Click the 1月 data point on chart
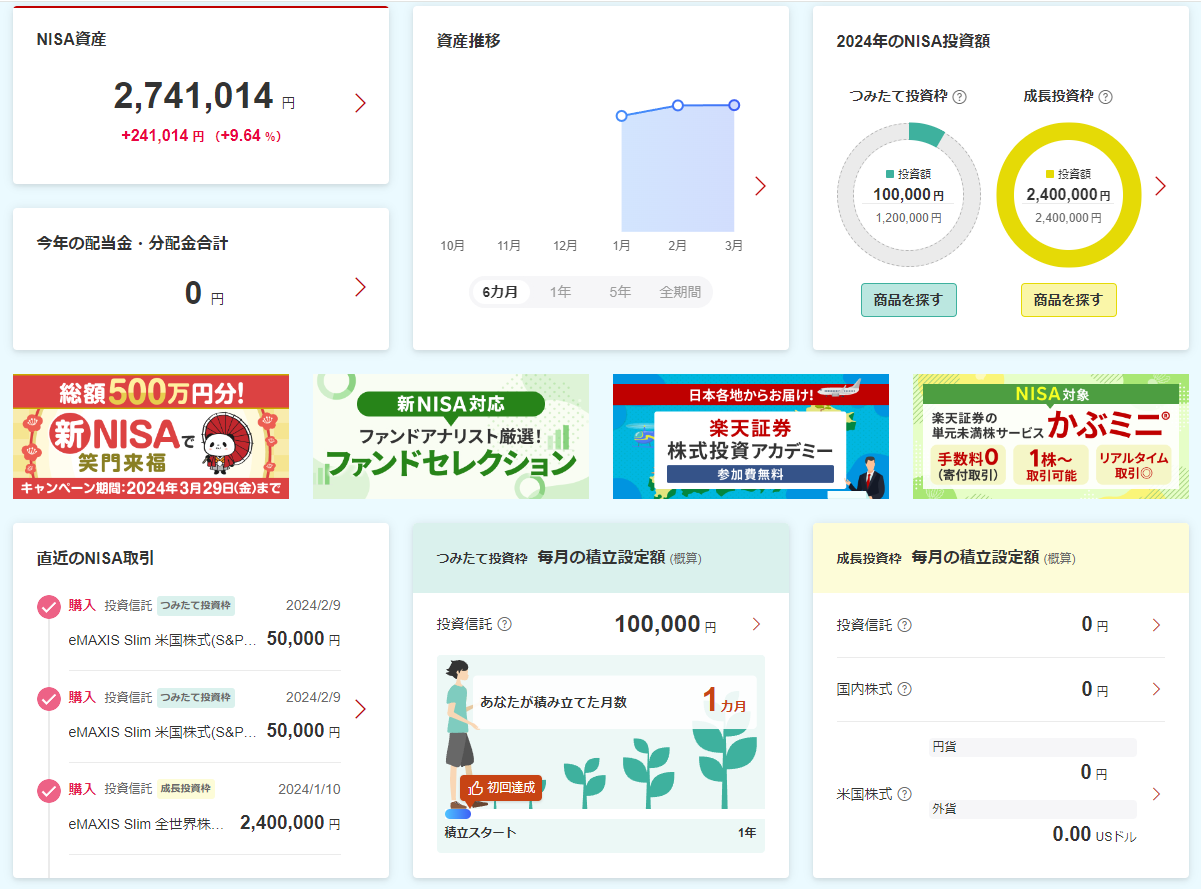 (x=621, y=116)
